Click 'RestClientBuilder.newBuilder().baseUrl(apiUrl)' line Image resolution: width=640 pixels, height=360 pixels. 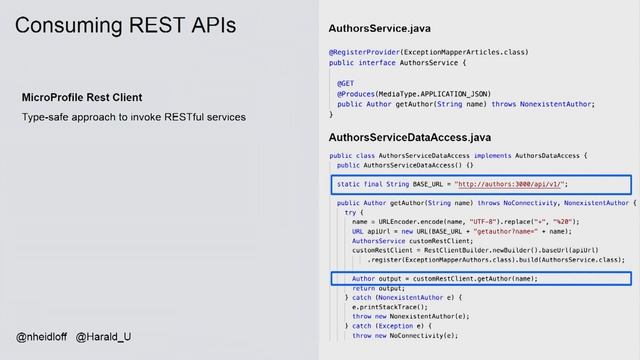coord(475,250)
